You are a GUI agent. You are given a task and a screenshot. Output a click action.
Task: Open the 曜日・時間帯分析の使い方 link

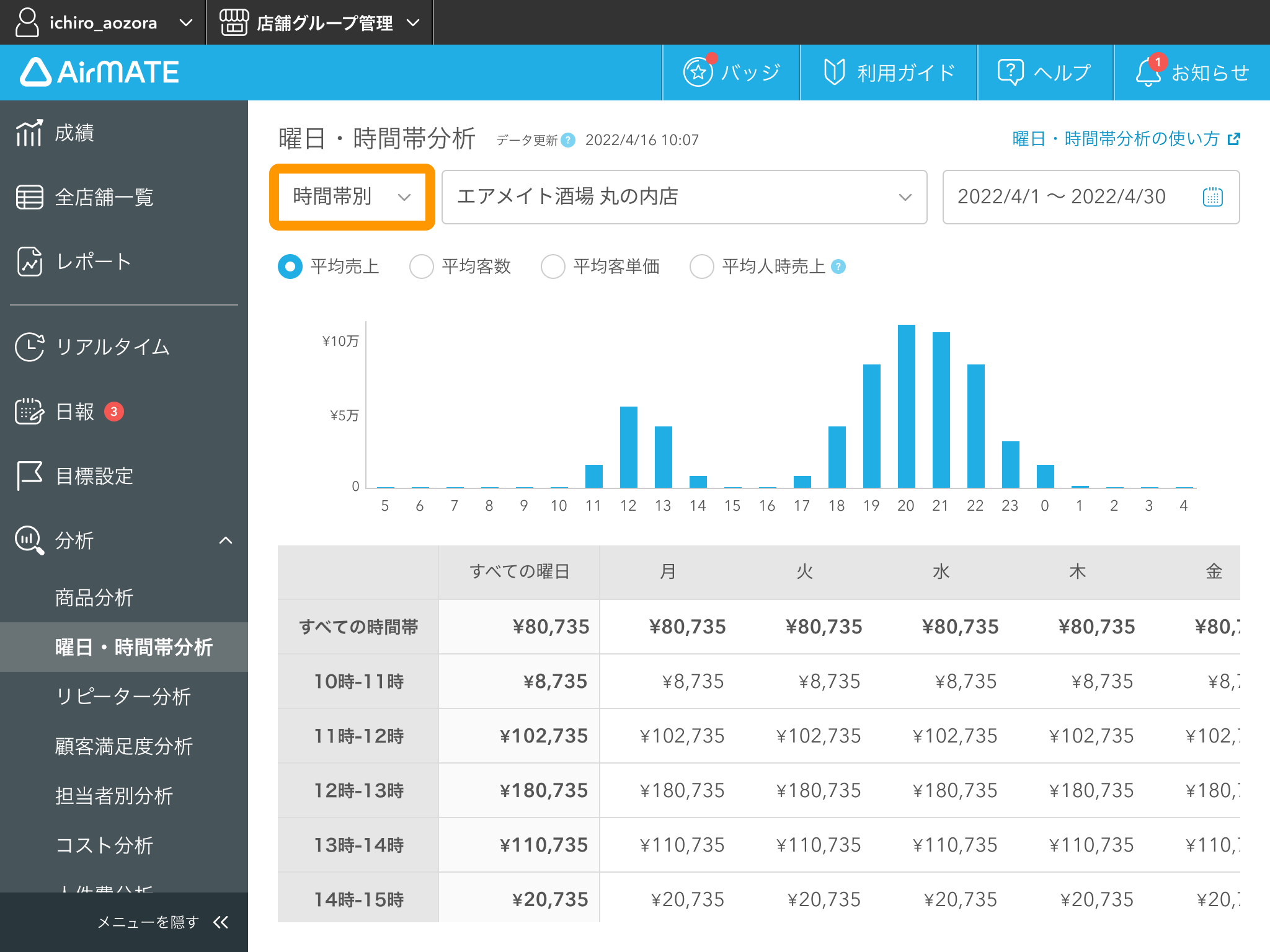[1126, 139]
